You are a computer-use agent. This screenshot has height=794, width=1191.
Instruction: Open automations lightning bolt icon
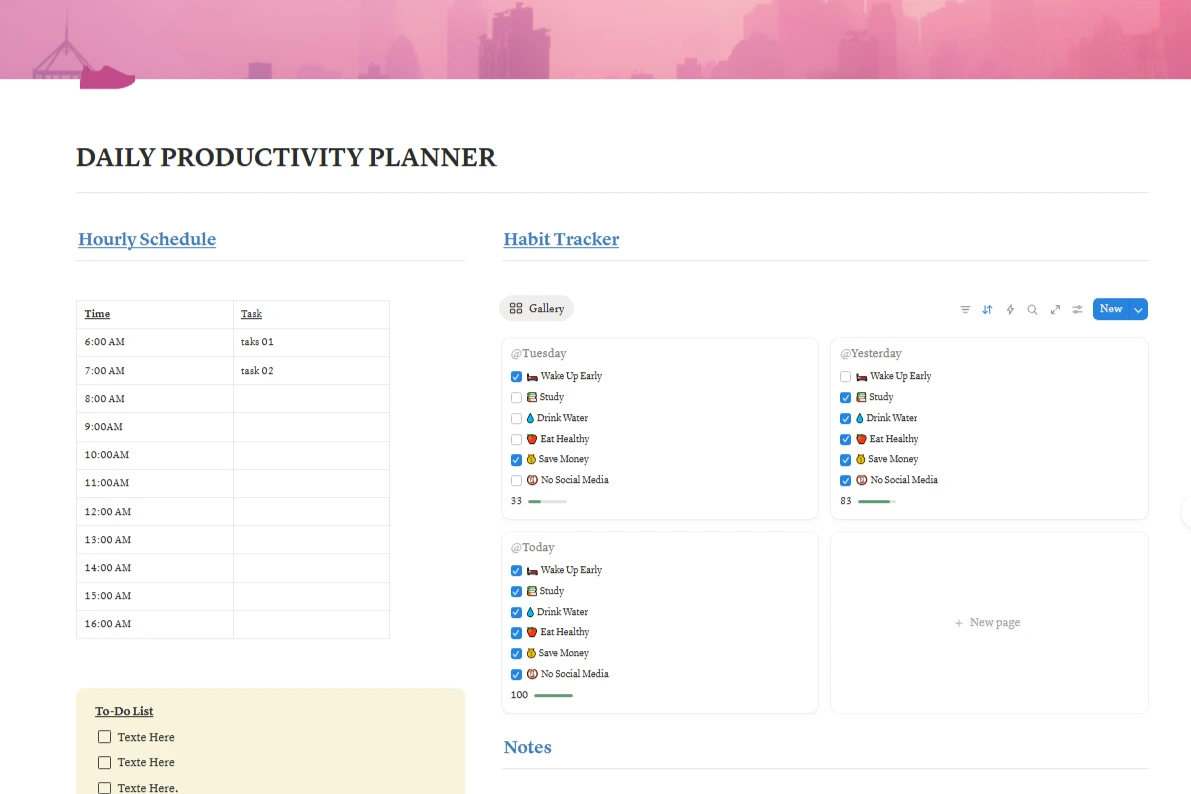click(1010, 309)
